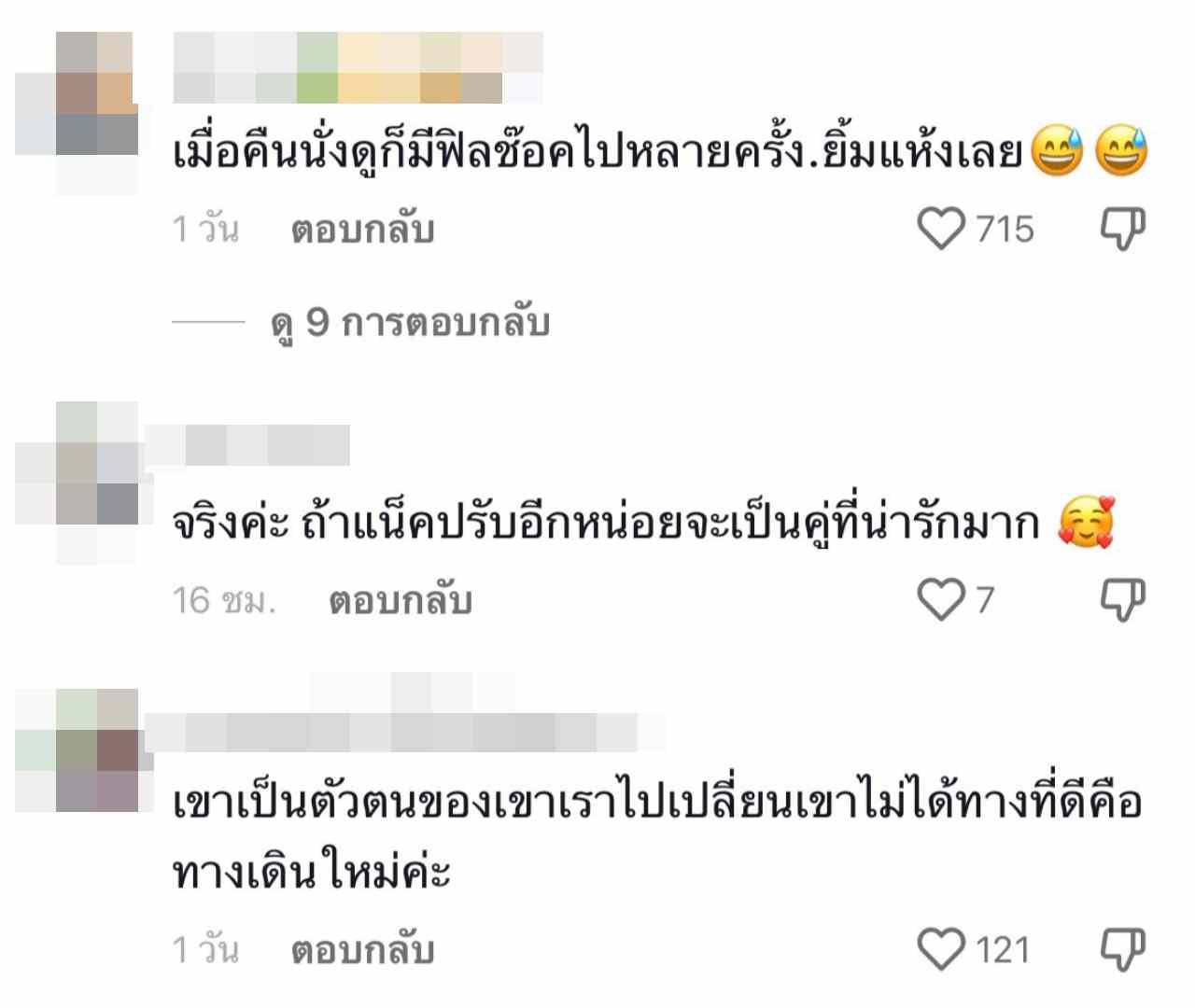Viewport: 1195px width, 1008px height.
Task: Select the comment text starting เขาเป็นตัวตน
Action: tap(658, 838)
